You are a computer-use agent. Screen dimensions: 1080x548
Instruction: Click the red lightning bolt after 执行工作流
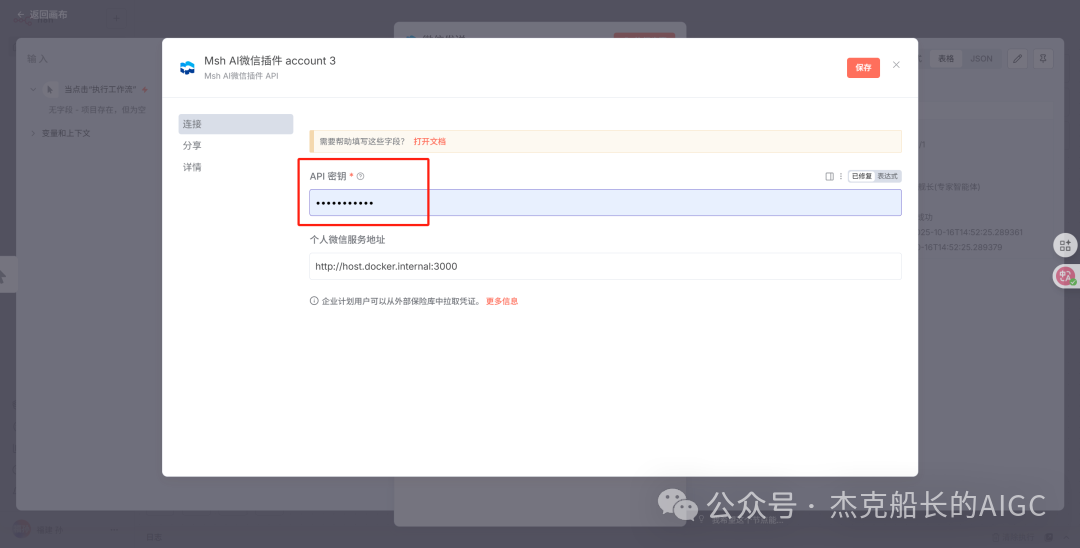tap(144, 89)
